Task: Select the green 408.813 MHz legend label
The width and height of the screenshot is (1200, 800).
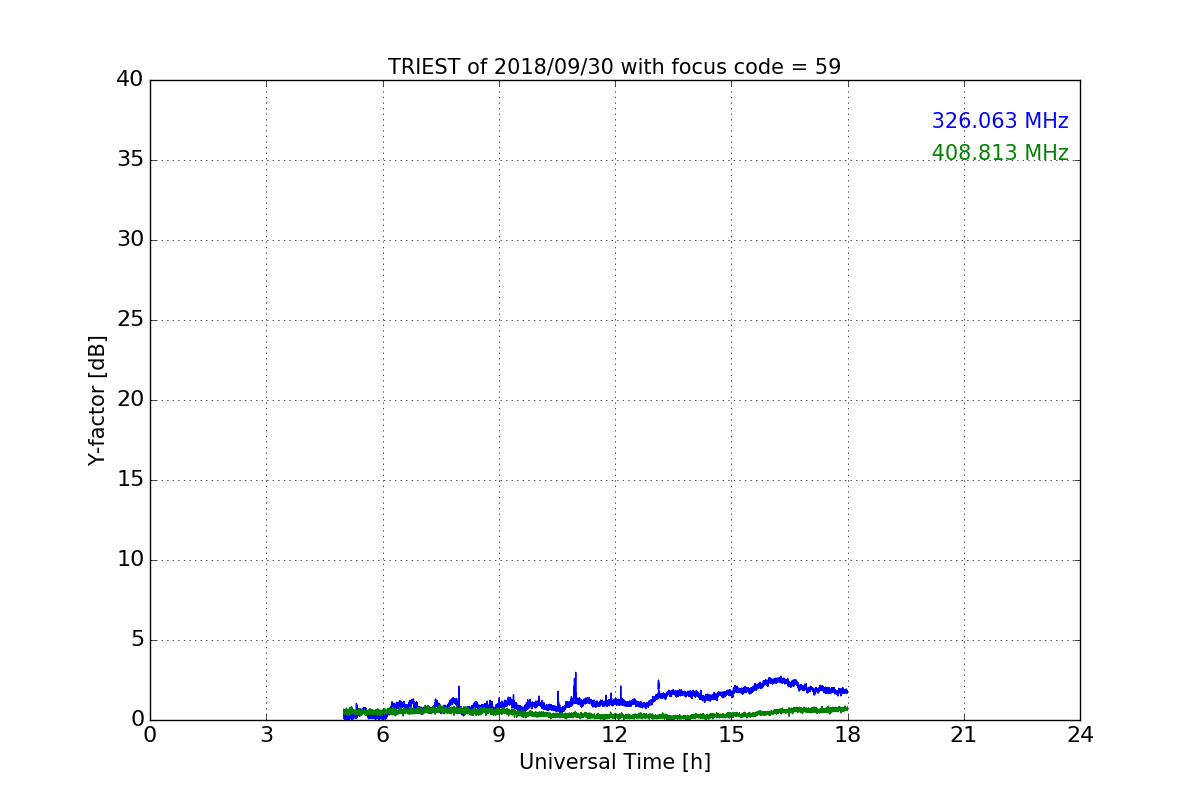Action: [1000, 153]
